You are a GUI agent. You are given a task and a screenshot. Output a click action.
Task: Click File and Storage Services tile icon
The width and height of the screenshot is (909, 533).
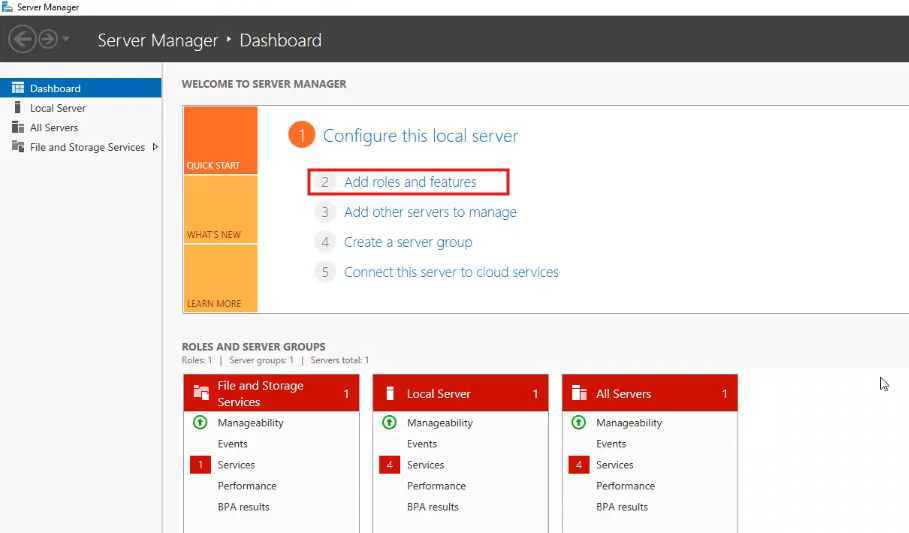(x=201, y=393)
